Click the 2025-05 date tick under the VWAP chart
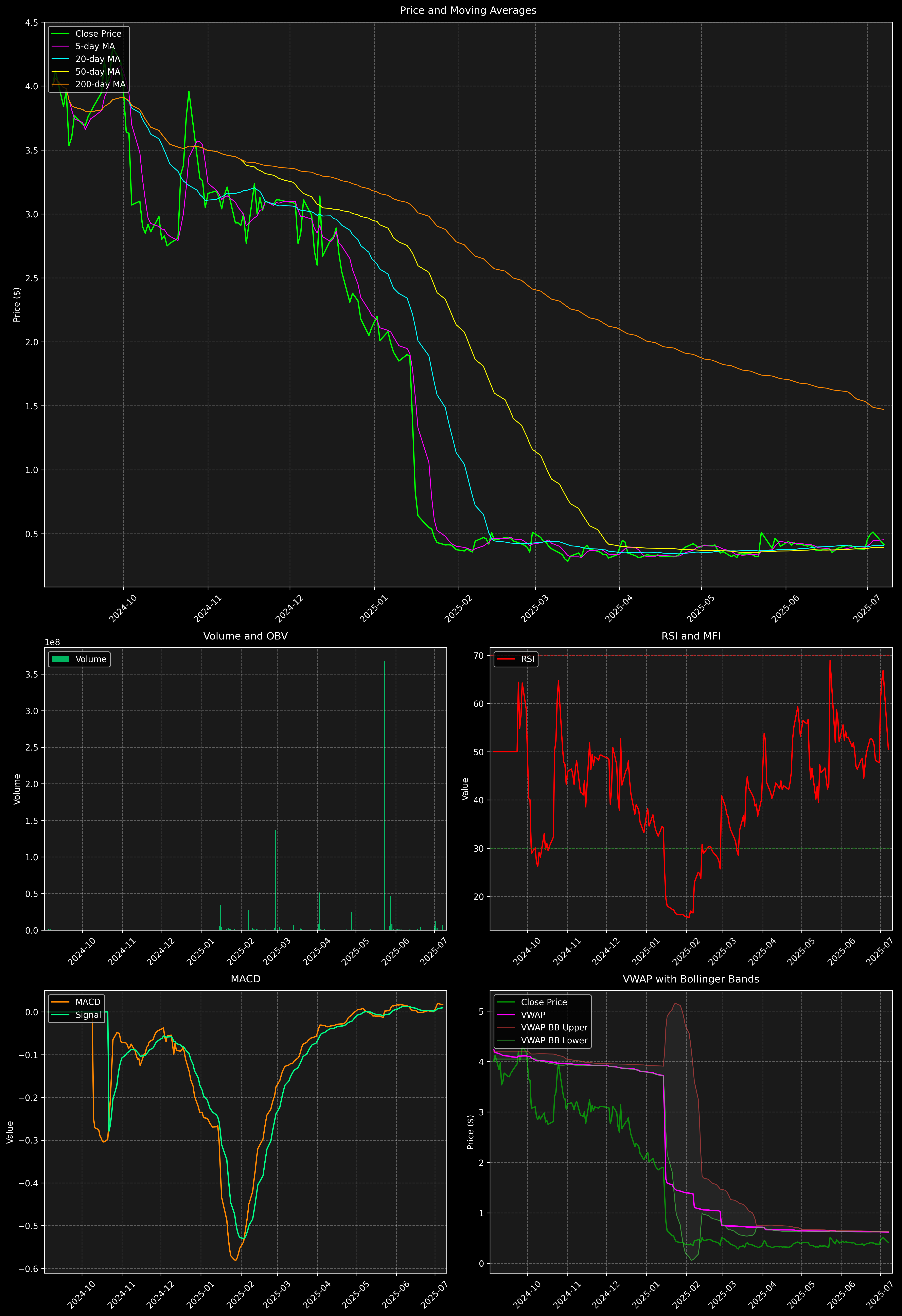The height and width of the screenshot is (1316, 902). (x=801, y=1295)
